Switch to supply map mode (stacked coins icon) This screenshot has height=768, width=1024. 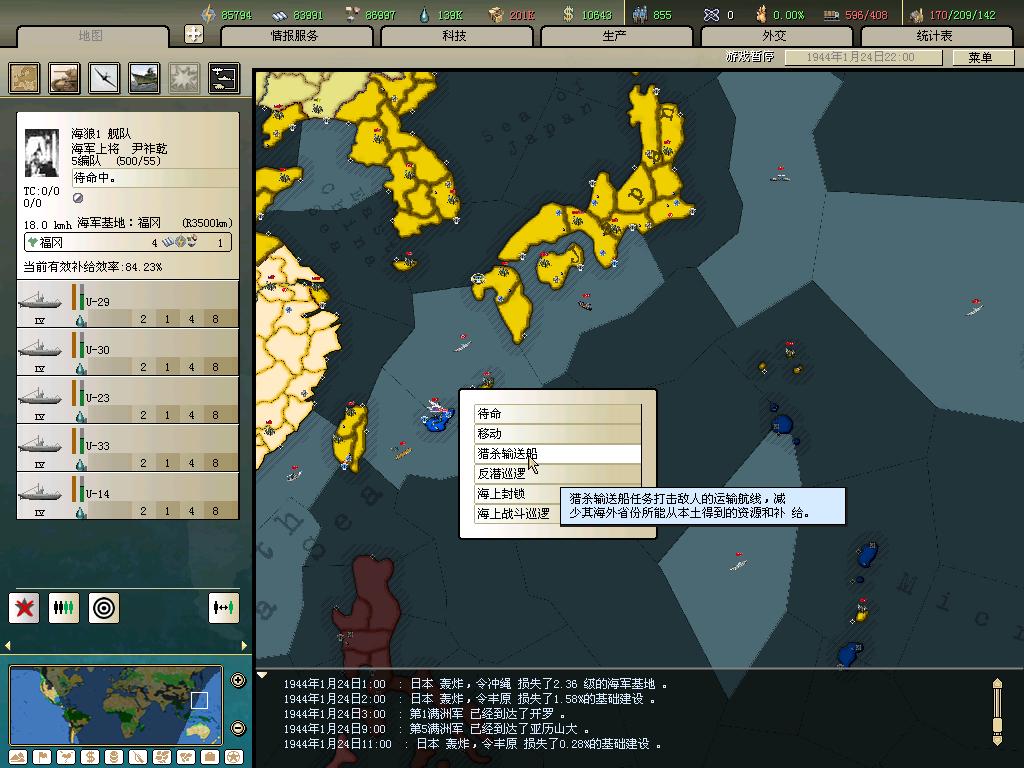point(114,757)
